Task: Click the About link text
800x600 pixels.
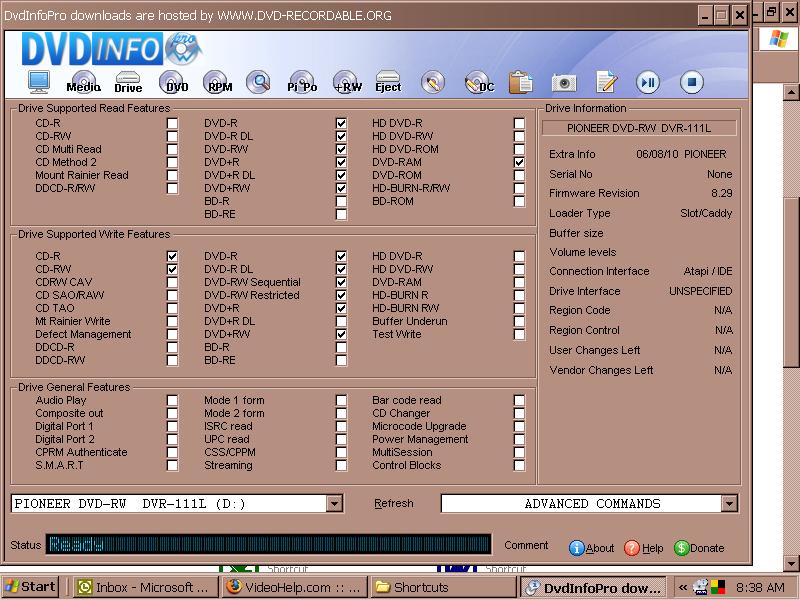Action: (x=600, y=548)
